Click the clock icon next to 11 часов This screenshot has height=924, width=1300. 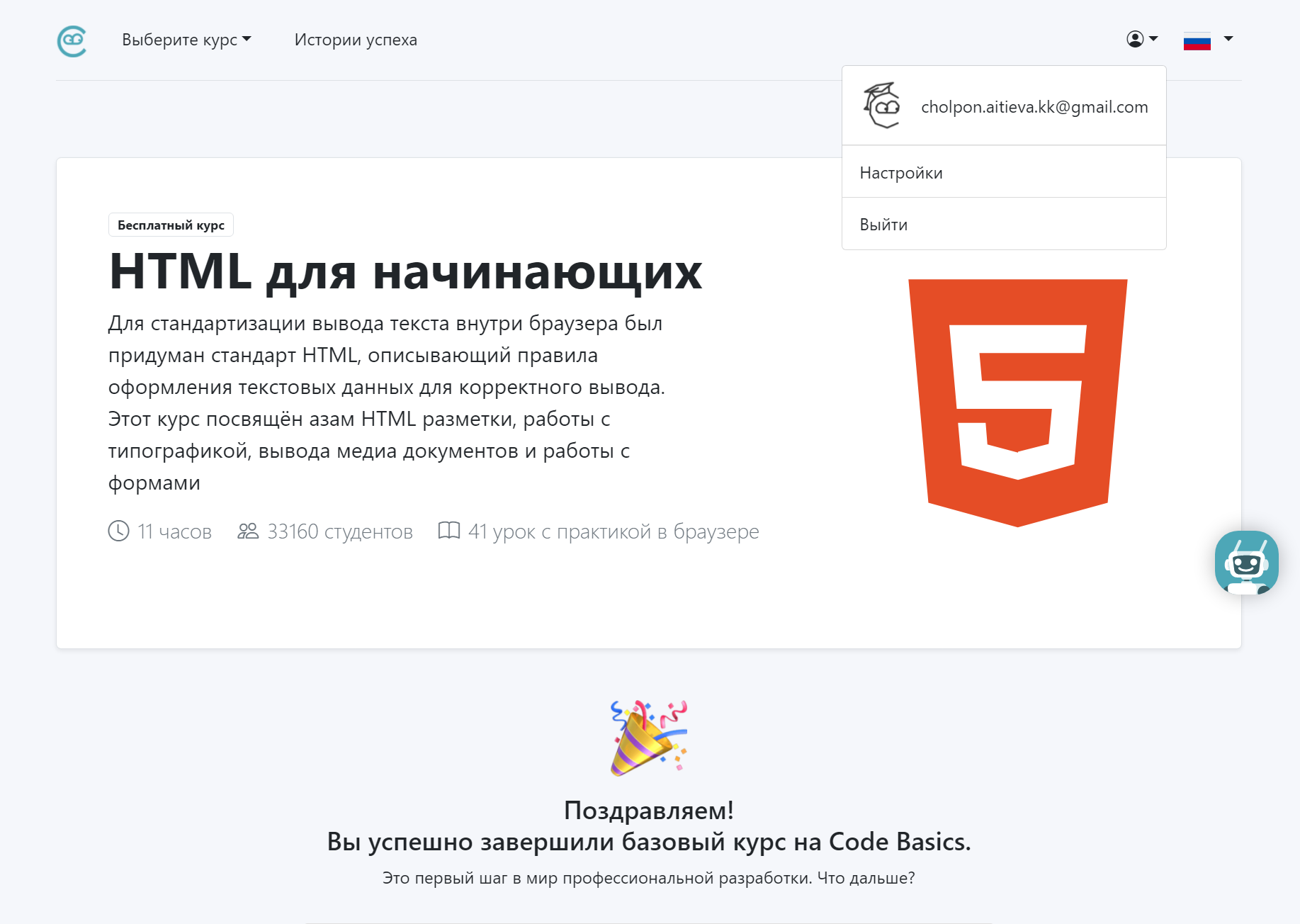[x=118, y=531]
